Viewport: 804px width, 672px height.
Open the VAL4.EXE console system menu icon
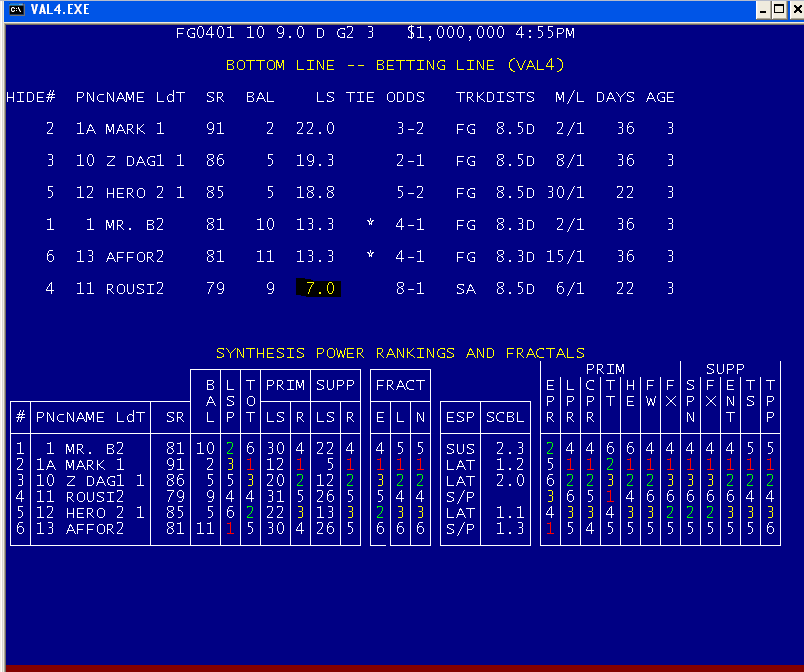point(16,9)
